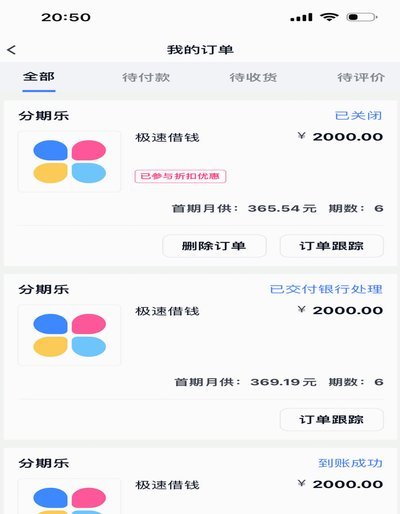Tap the battery icon in status bar
The width and height of the screenshot is (400, 514).
pos(362,17)
